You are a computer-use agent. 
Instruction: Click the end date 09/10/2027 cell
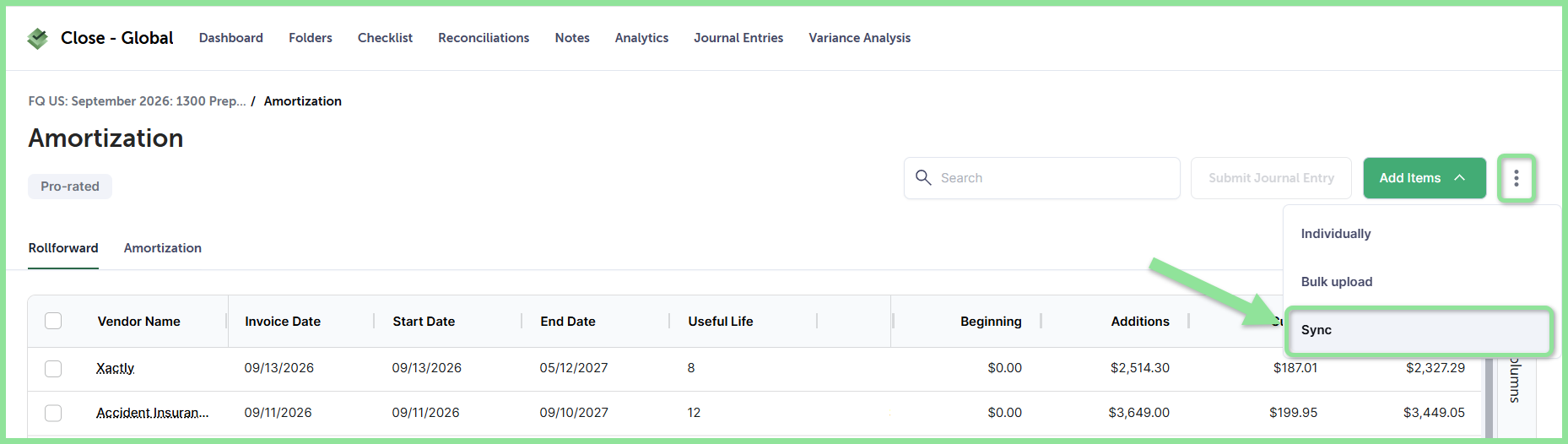pyautogui.click(x=574, y=413)
